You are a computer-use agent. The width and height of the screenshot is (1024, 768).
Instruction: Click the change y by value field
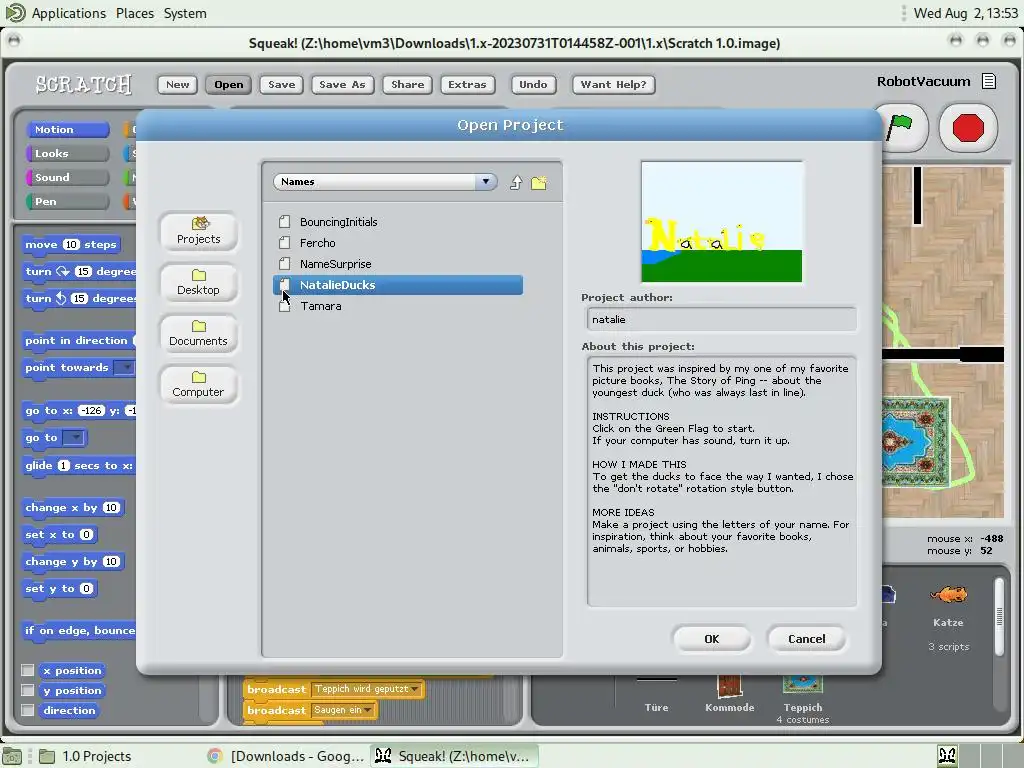[x=111, y=562]
